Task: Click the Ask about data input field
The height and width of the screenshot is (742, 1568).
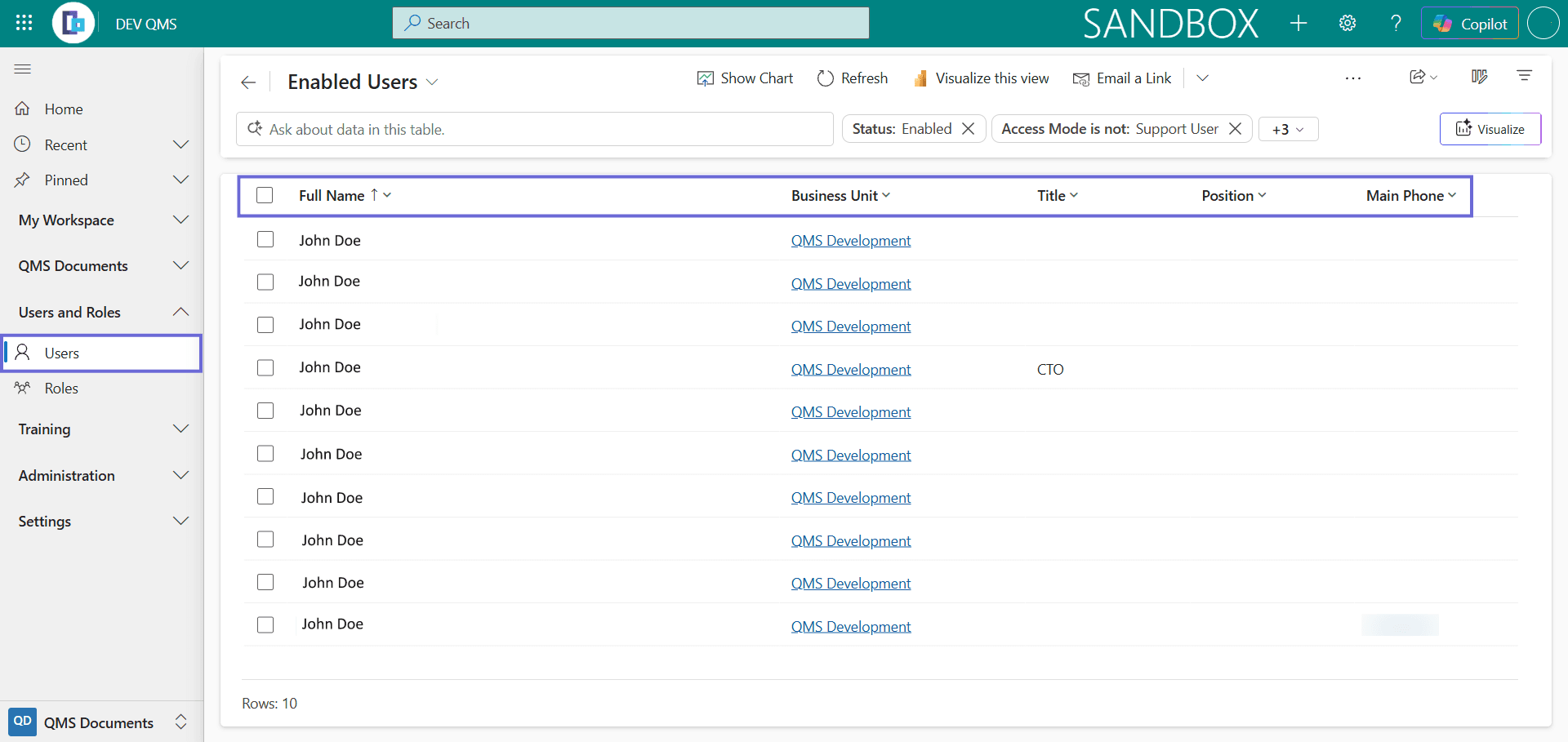Action: click(x=535, y=129)
